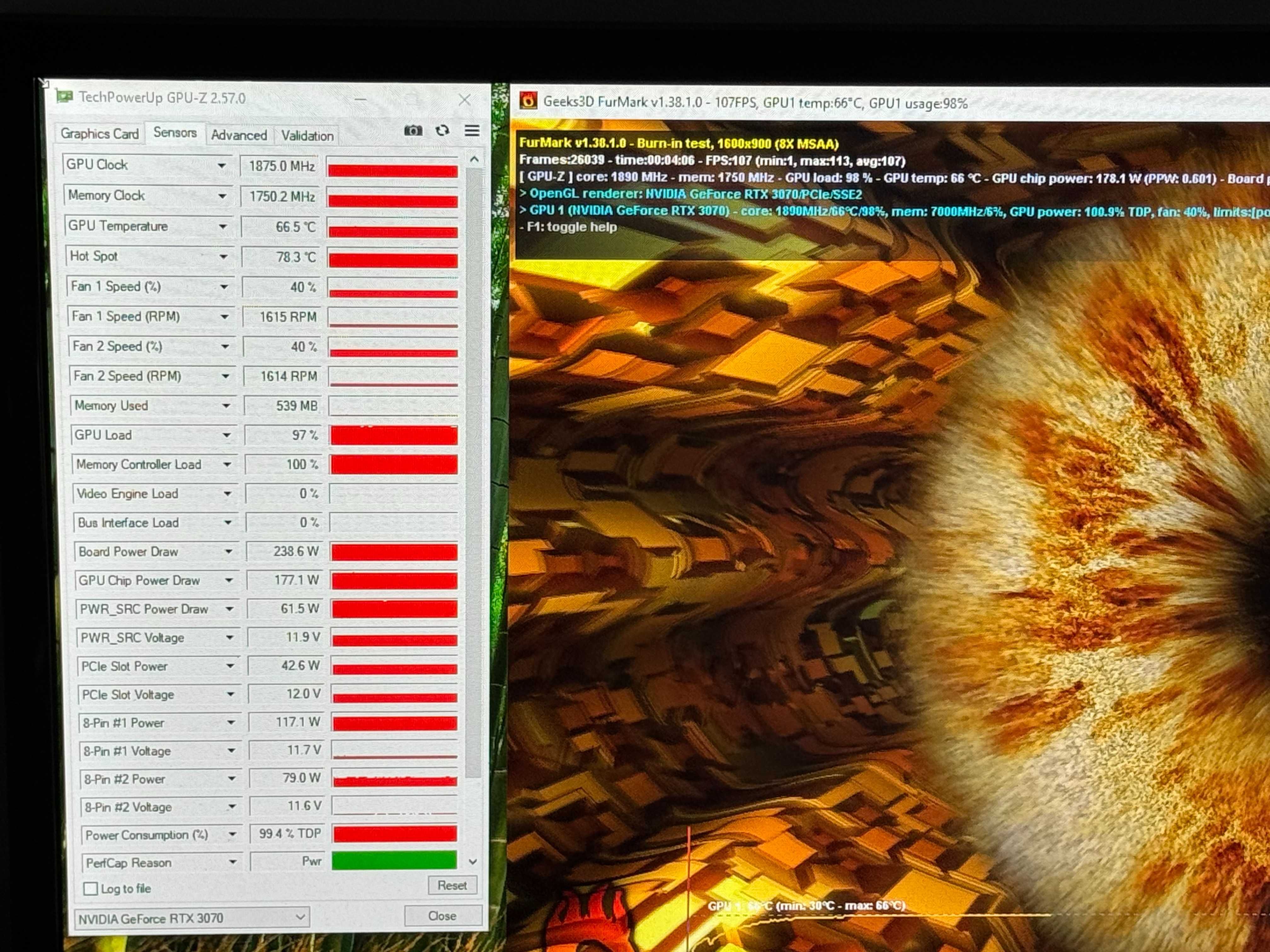Select the Sensors tab
Viewport: 1270px width, 952px height.
174,133
